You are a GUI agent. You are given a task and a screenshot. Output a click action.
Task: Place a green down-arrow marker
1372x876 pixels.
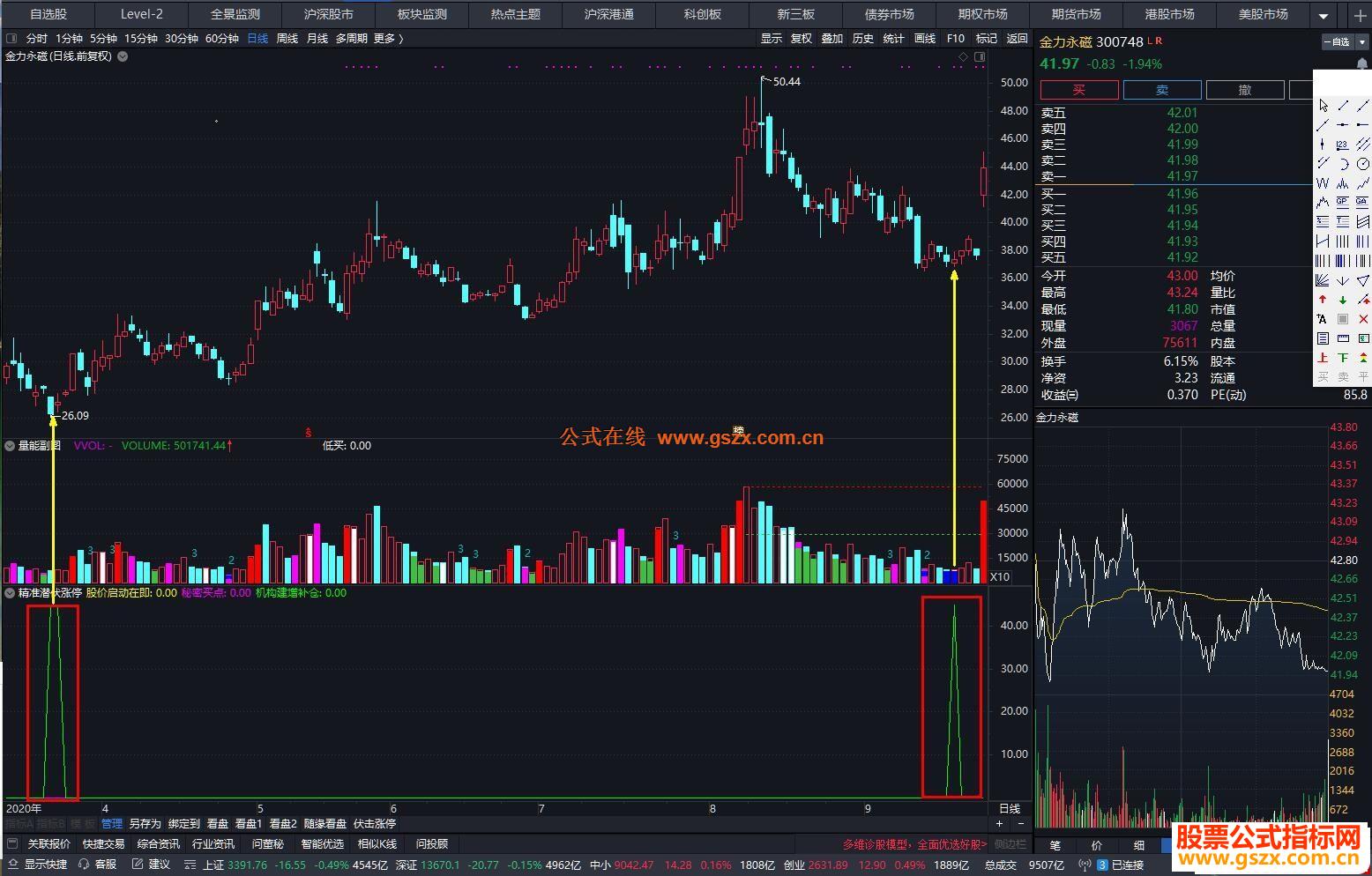1342,300
